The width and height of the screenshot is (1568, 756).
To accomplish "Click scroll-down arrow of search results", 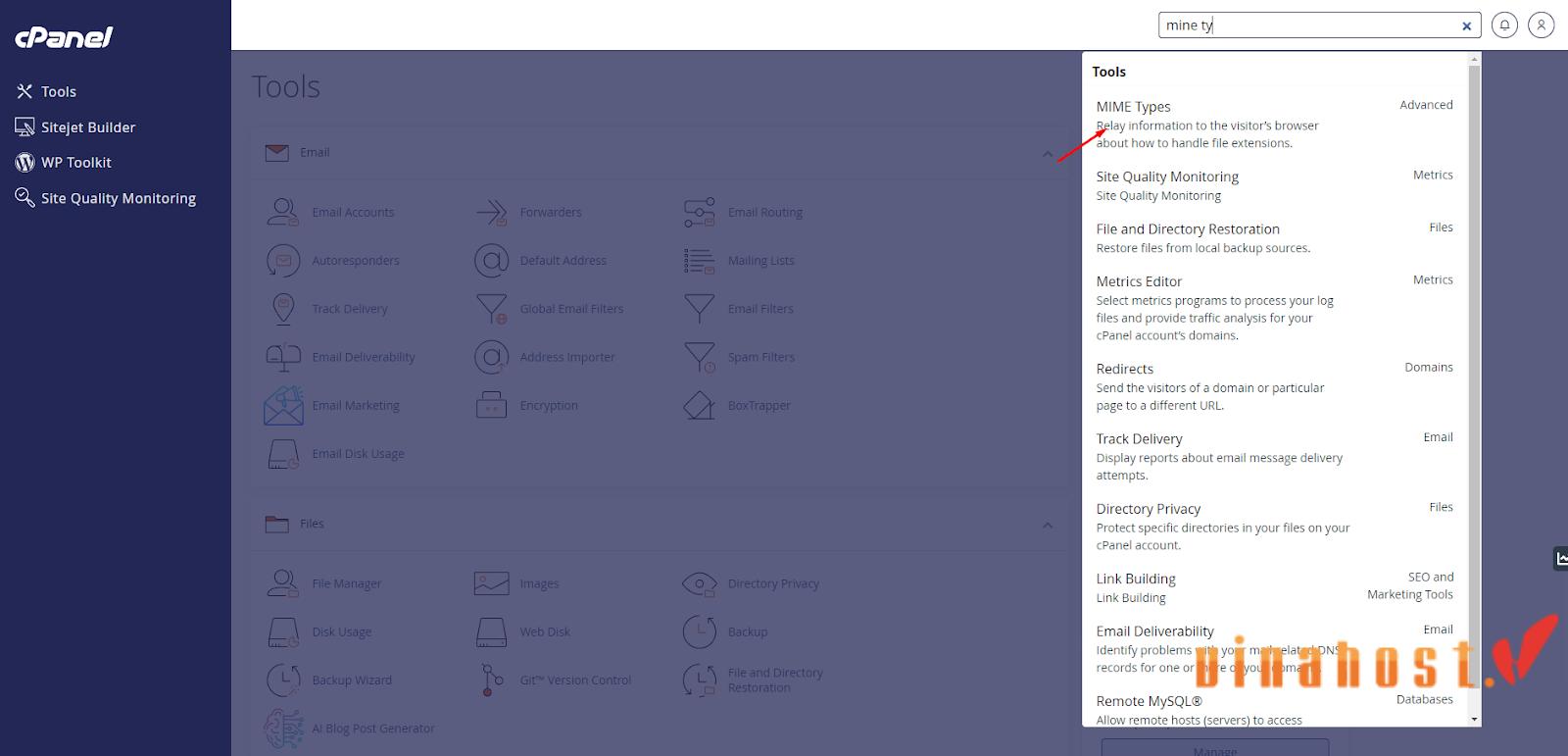I will (x=1474, y=720).
